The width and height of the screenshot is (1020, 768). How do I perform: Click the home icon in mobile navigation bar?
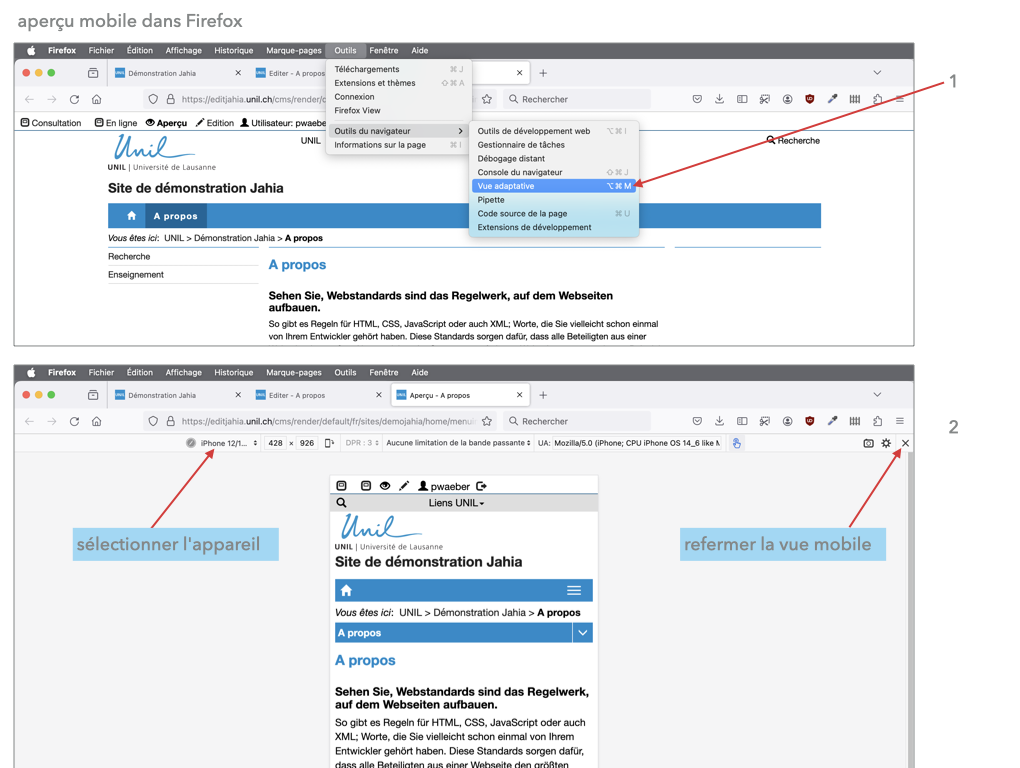point(346,591)
